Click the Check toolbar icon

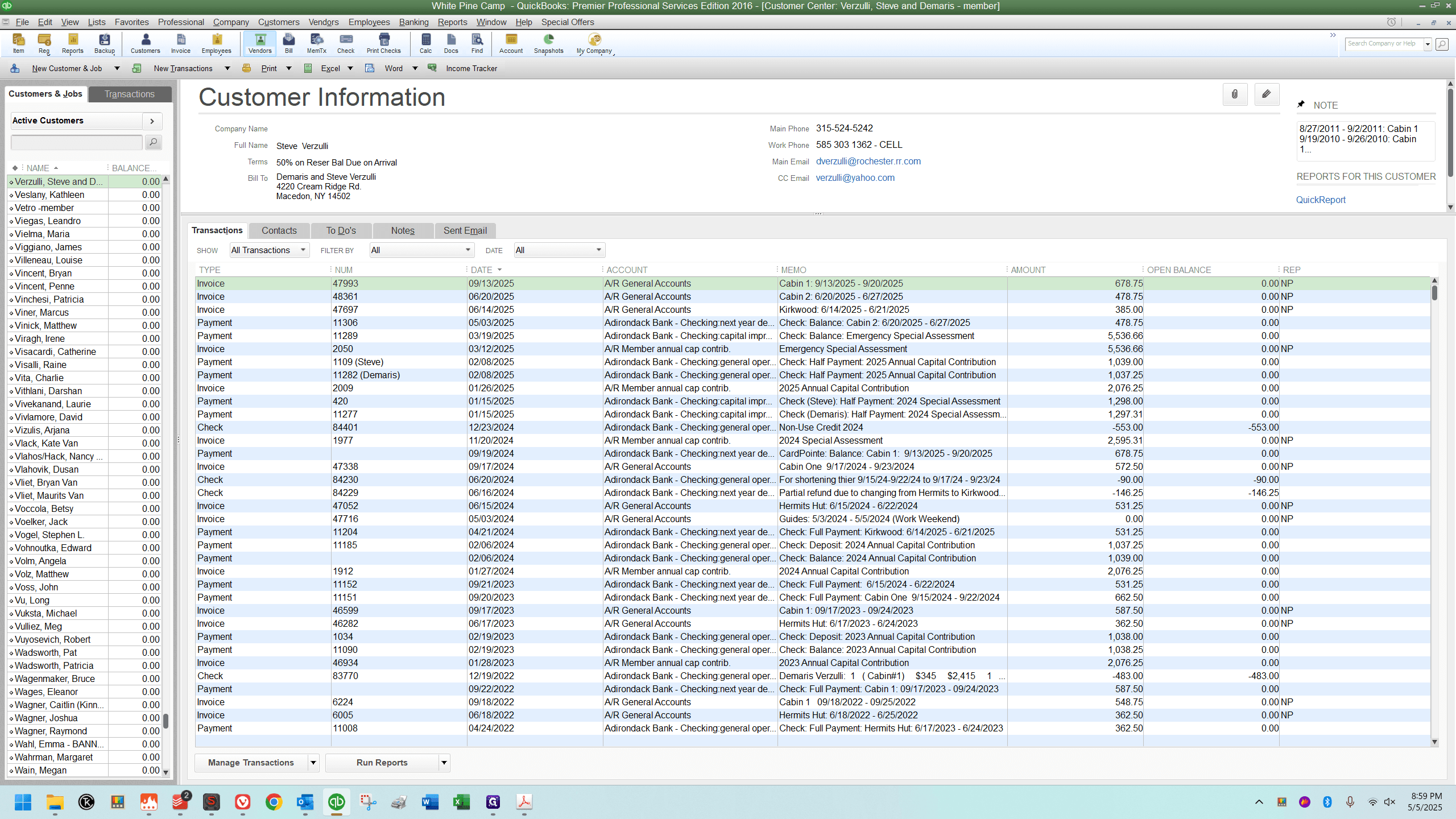click(345, 44)
